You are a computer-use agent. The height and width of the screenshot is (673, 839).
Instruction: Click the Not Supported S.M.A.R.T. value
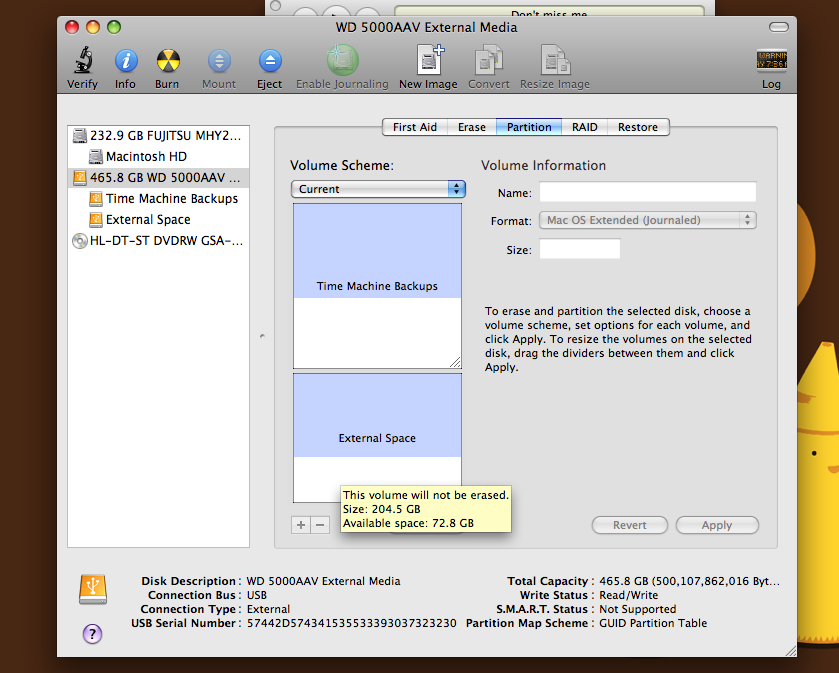[x=638, y=609]
